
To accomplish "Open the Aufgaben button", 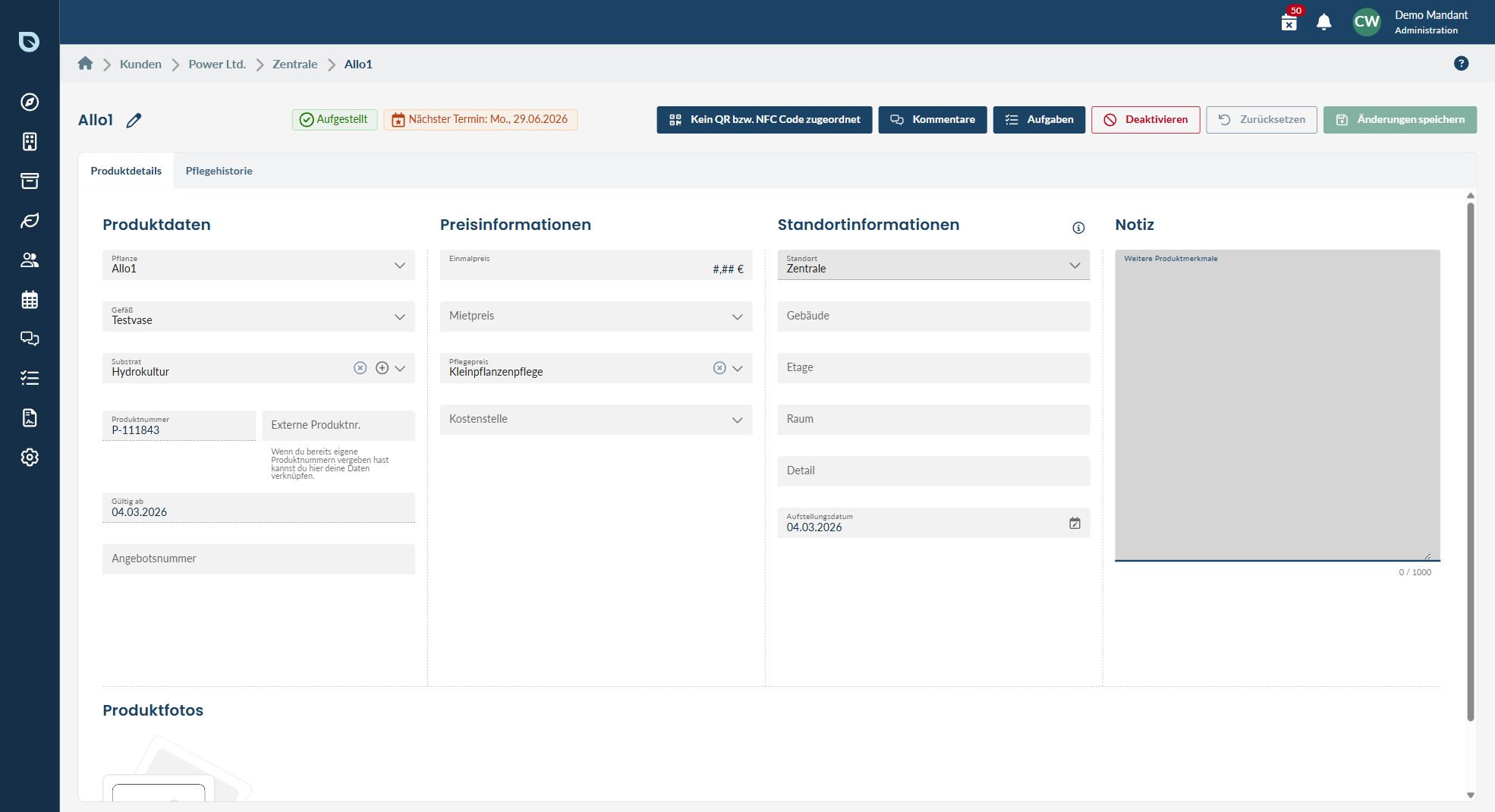I will [1039, 120].
